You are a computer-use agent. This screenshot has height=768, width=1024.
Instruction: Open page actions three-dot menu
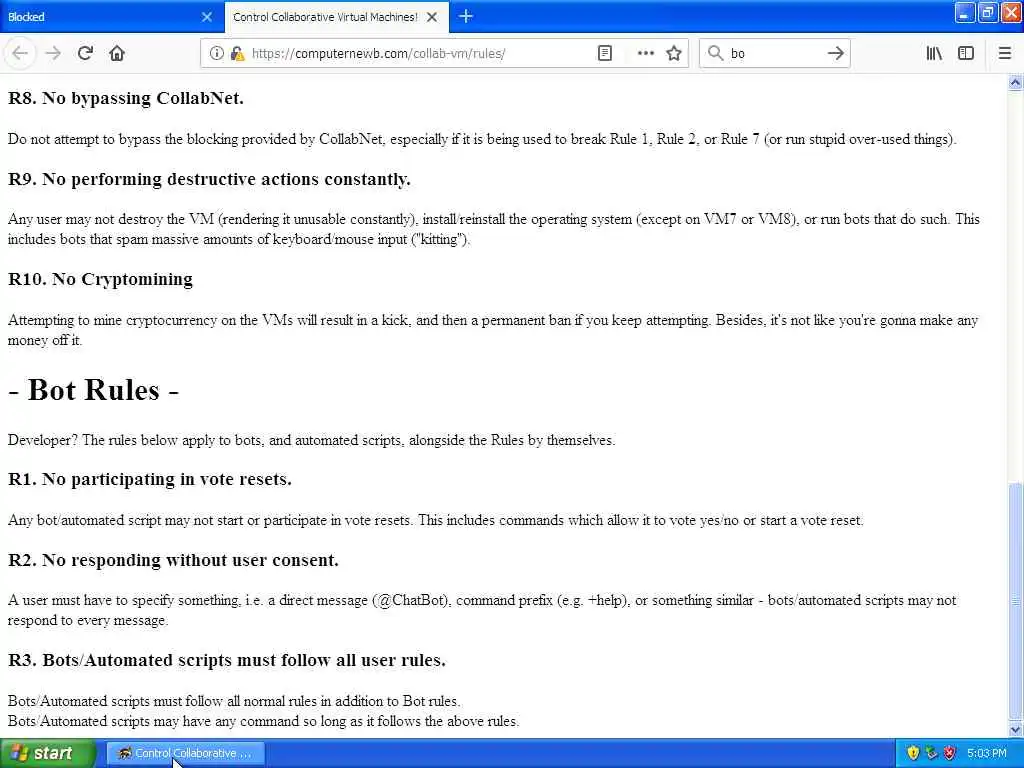[x=645, y=54]
